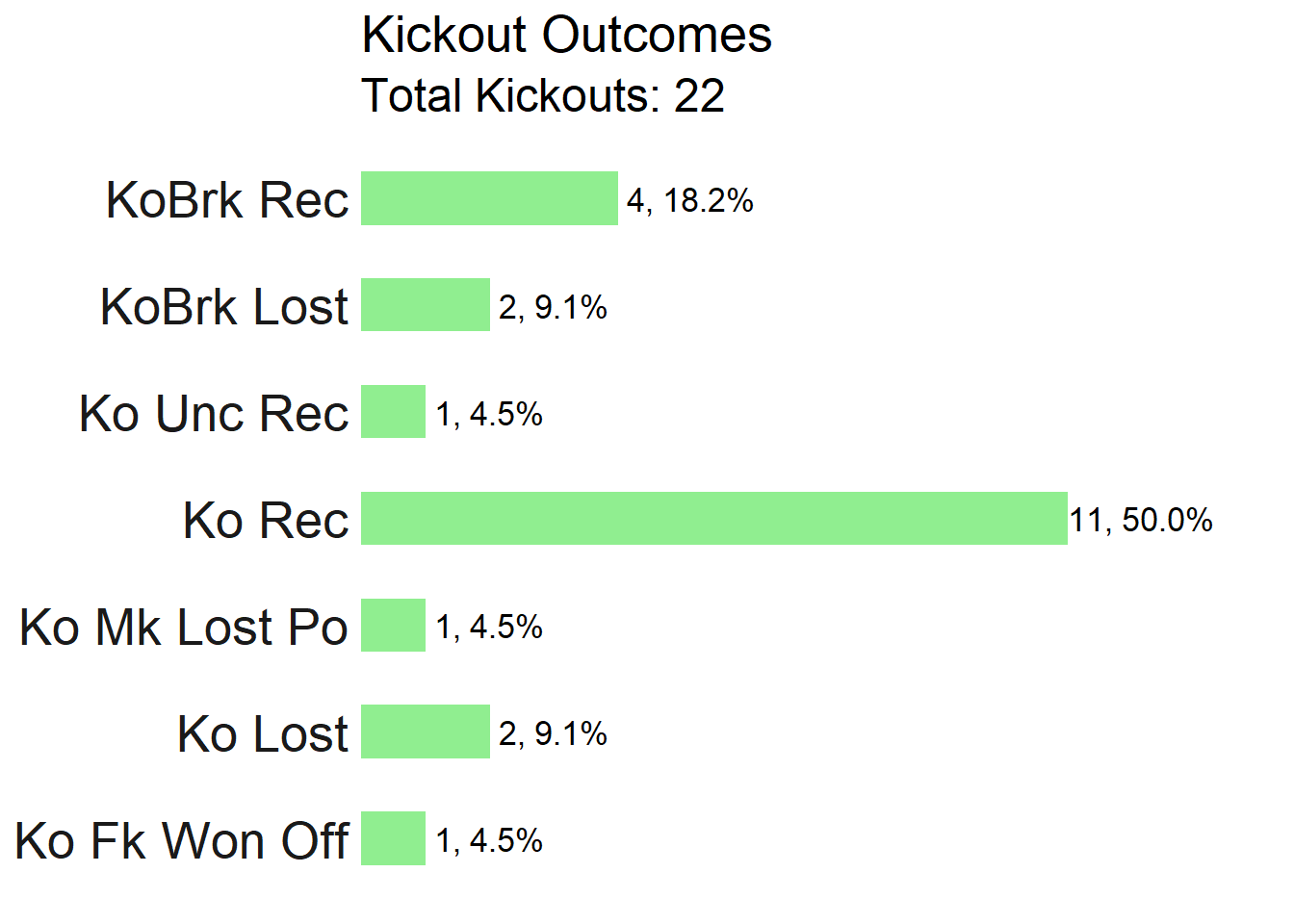The height and width of the screenshot is (924, 1294).
Task: Click the Ko Unc Rec bar
Action: coord(393,411)
